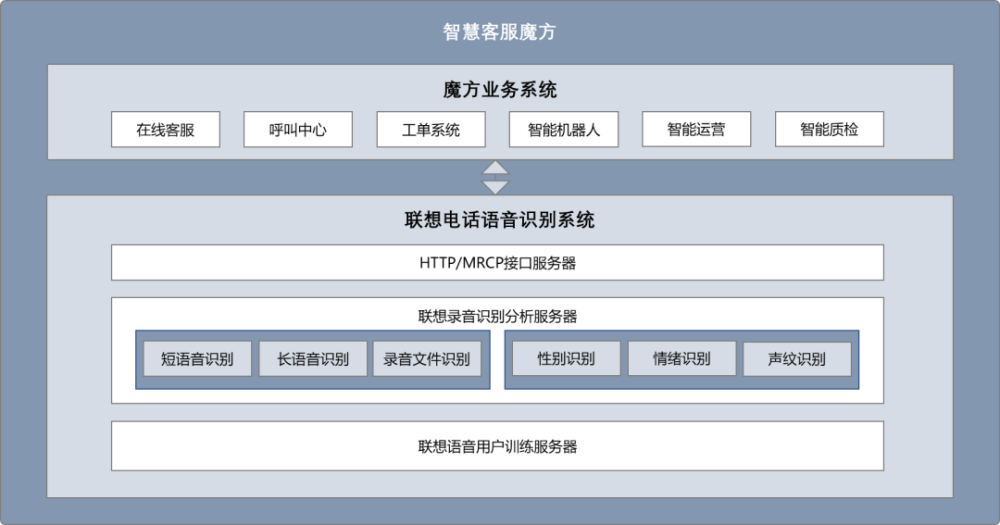1000x525 pixels.
Task: Click the HTTP/MRCP接口服务器 bar
Action: pyautogui.click(x=497, y=262)
